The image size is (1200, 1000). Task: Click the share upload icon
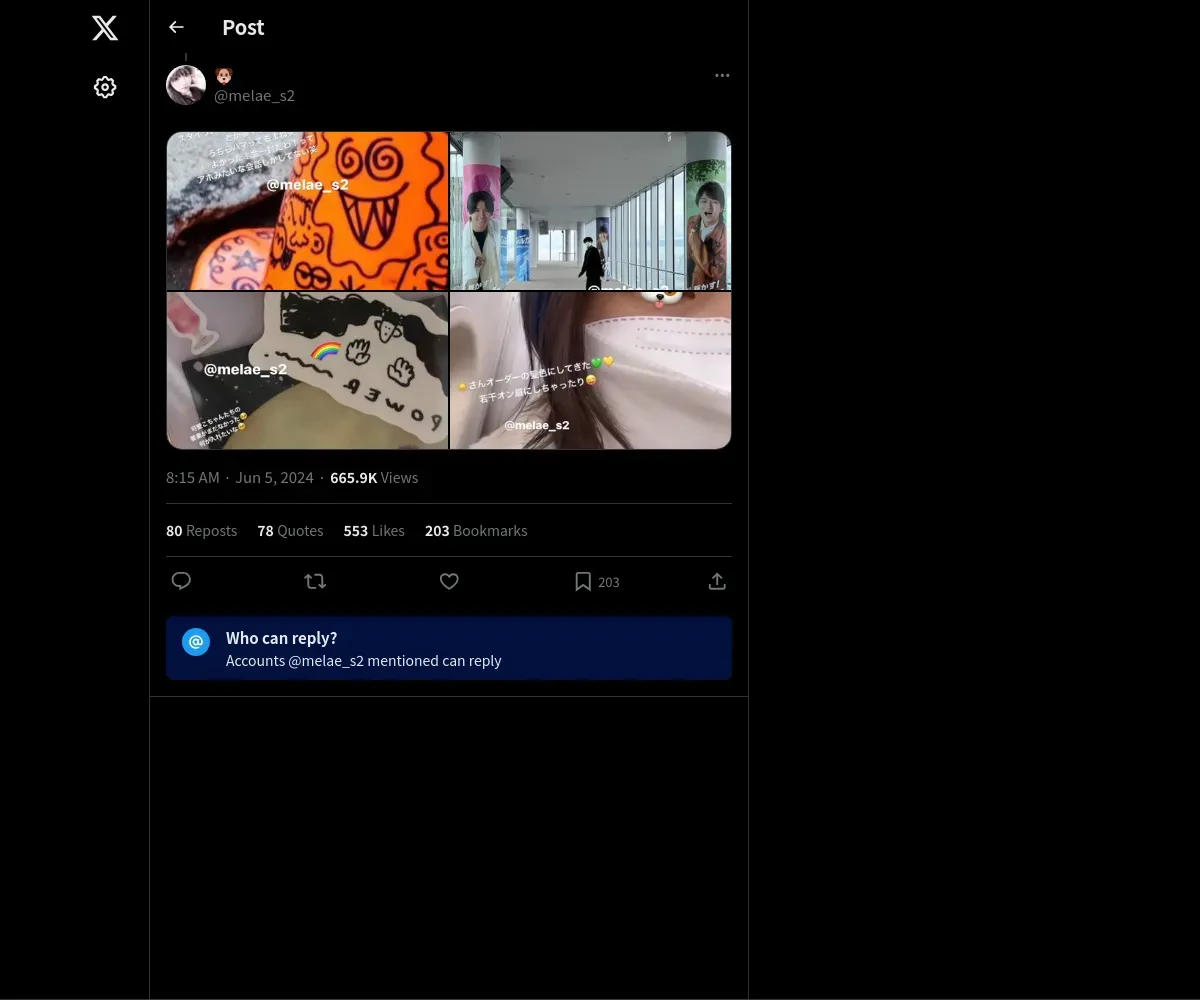point(717,581)
